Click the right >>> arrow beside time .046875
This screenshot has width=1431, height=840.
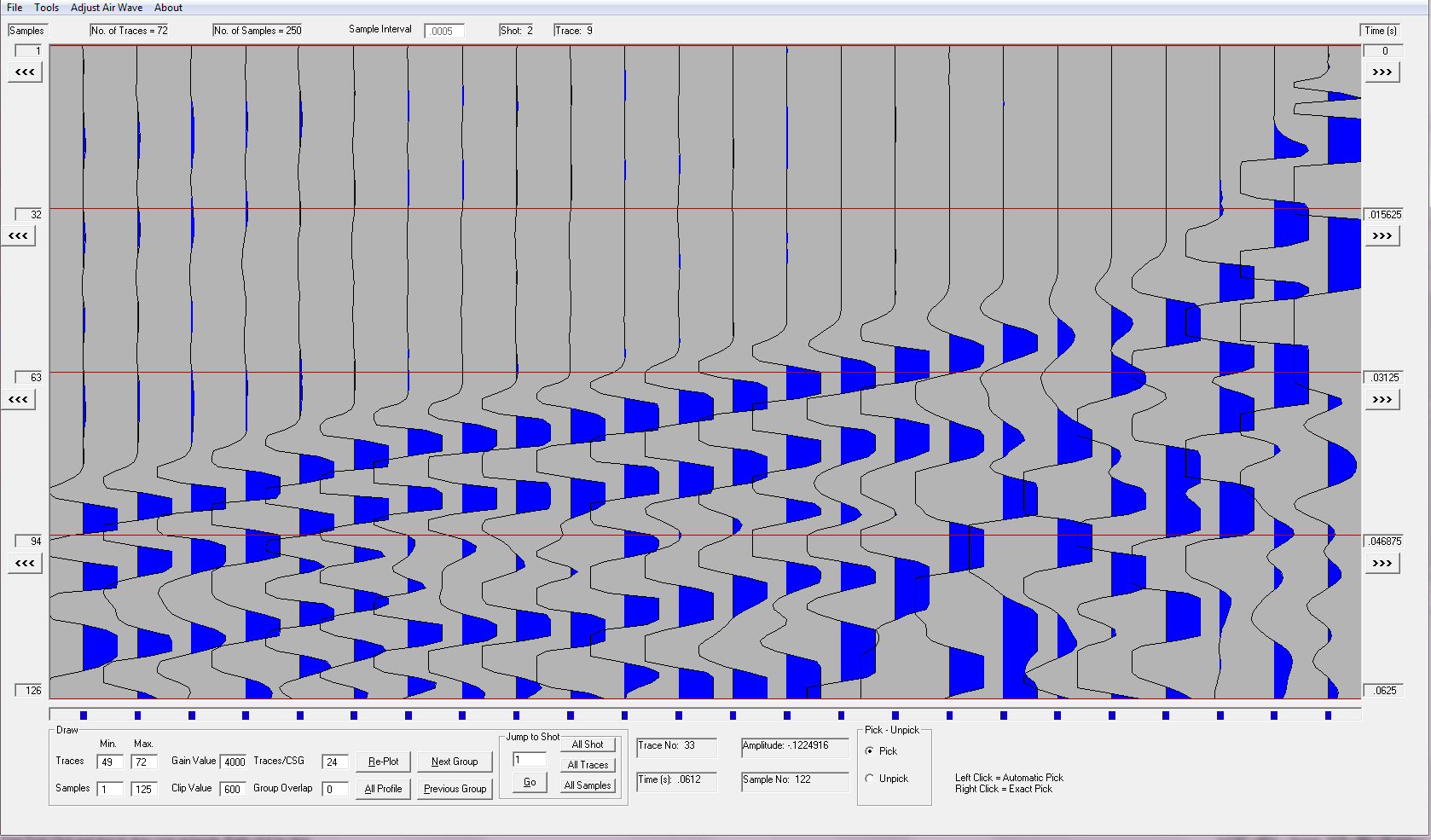point(1382,564)
